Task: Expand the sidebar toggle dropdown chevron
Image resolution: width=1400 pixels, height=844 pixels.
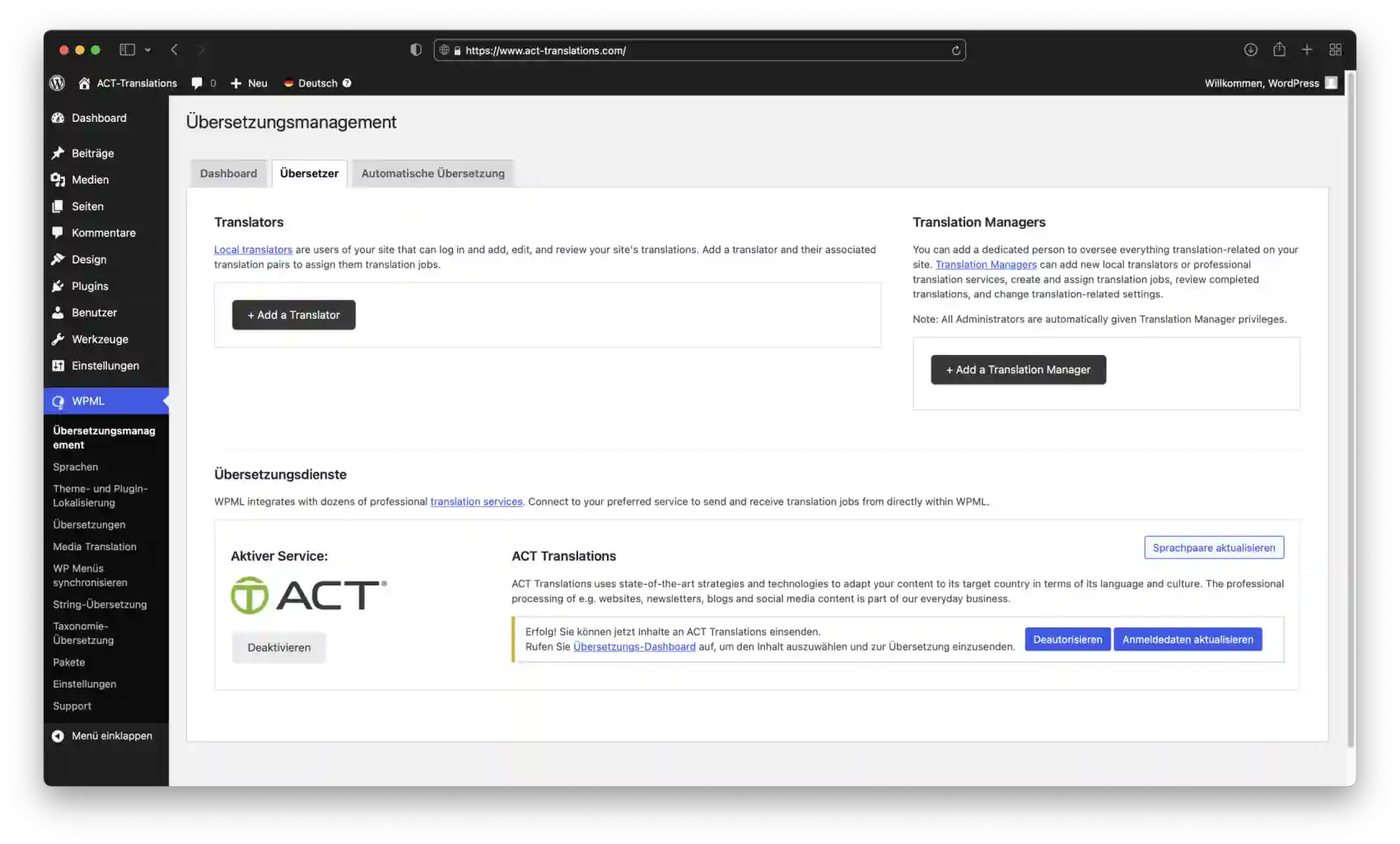Action: click(x=147, y=50)
